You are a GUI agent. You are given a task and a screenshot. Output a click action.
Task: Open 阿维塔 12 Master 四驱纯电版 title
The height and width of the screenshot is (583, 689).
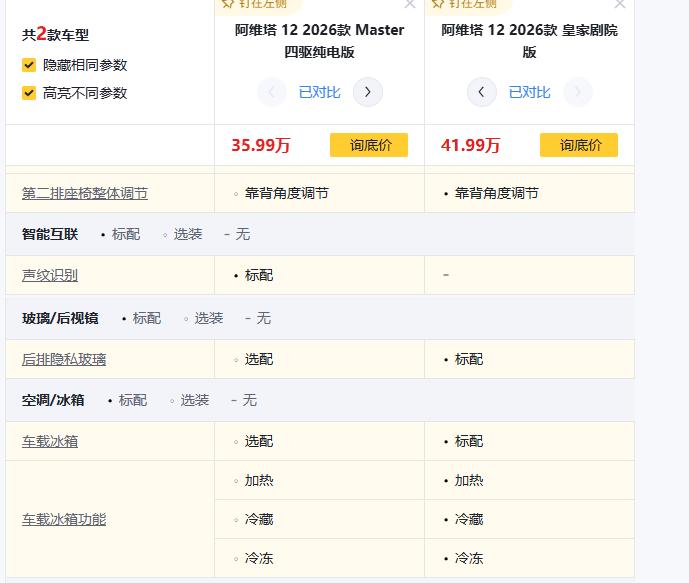tap(319, 41)
